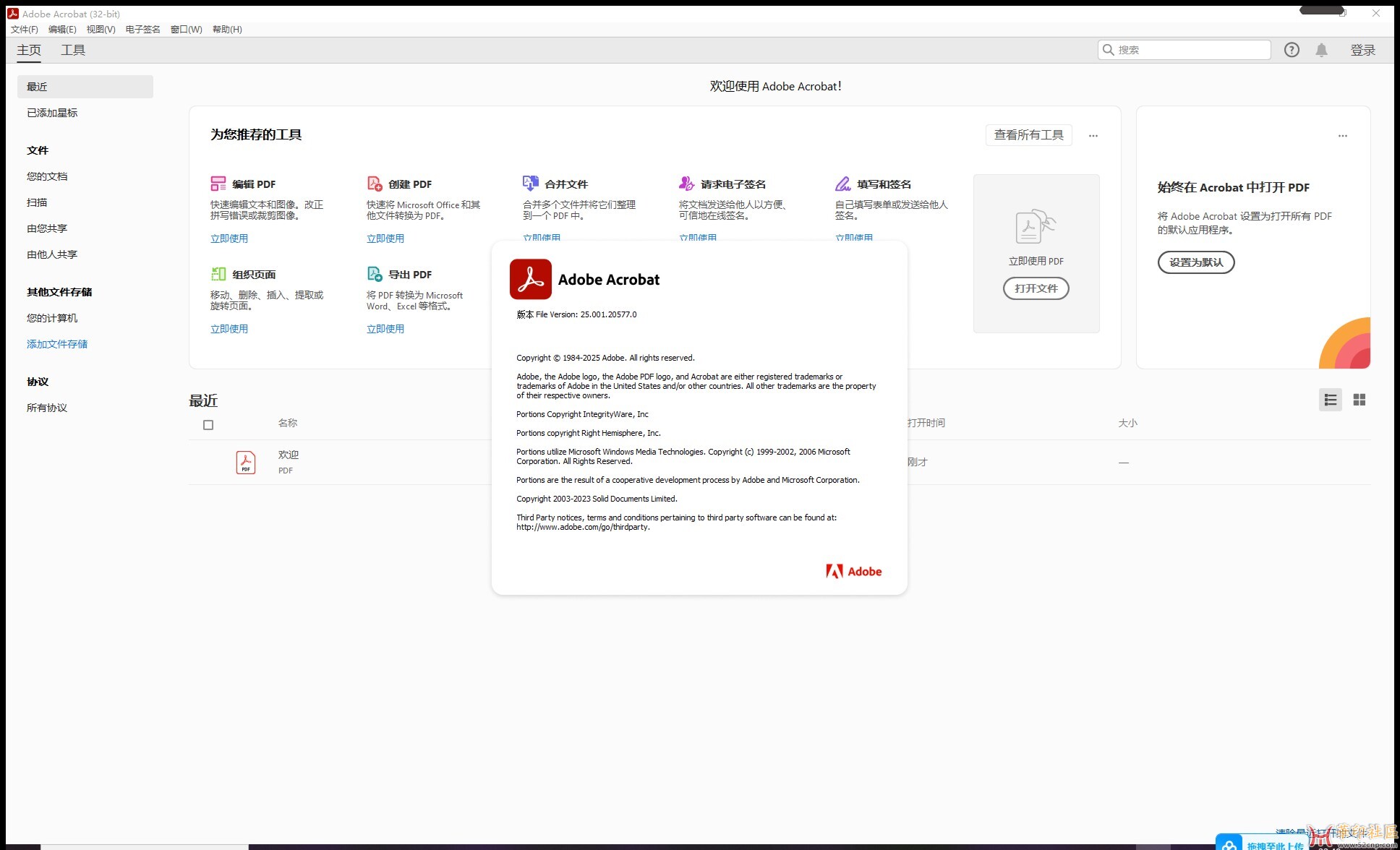Image resolution: width=1400 pixels, height=850 pixels.
Task: Click the Welcome (欢迎) PDF file icon
Action: 246,462
